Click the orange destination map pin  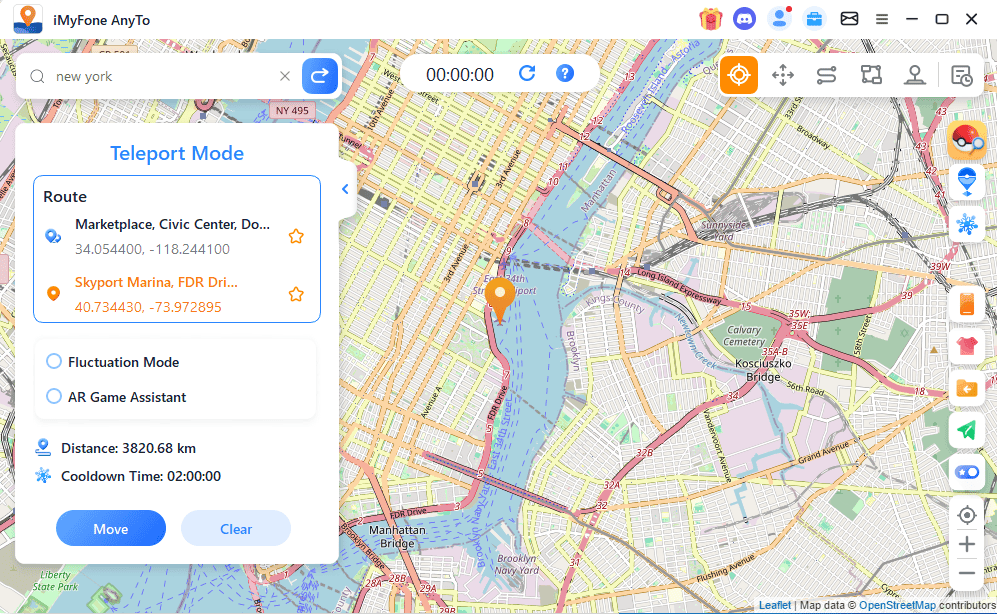(500, 300)
